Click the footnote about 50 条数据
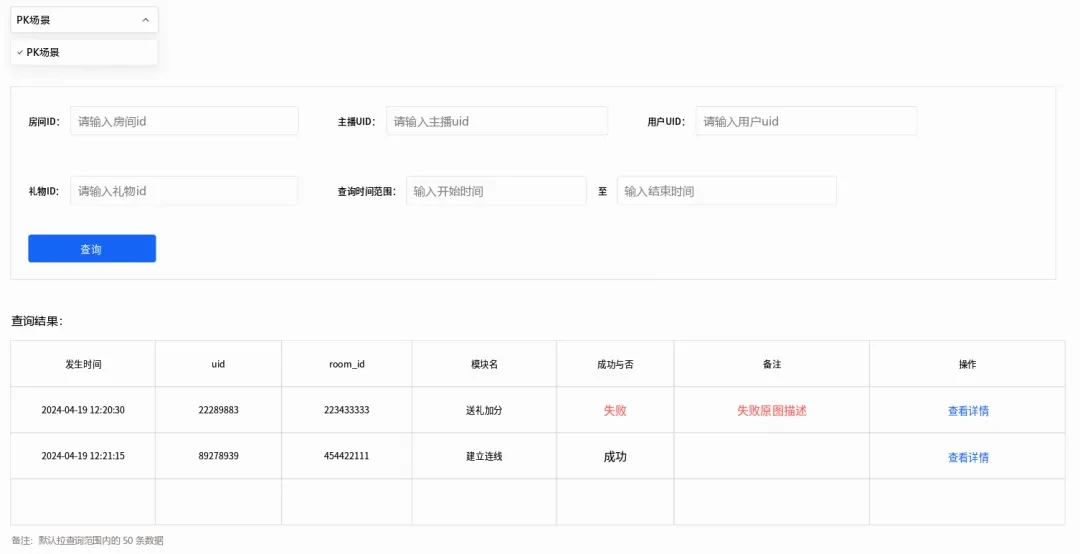The height and width of the screenshot is (554, 1080). point(87,541)
